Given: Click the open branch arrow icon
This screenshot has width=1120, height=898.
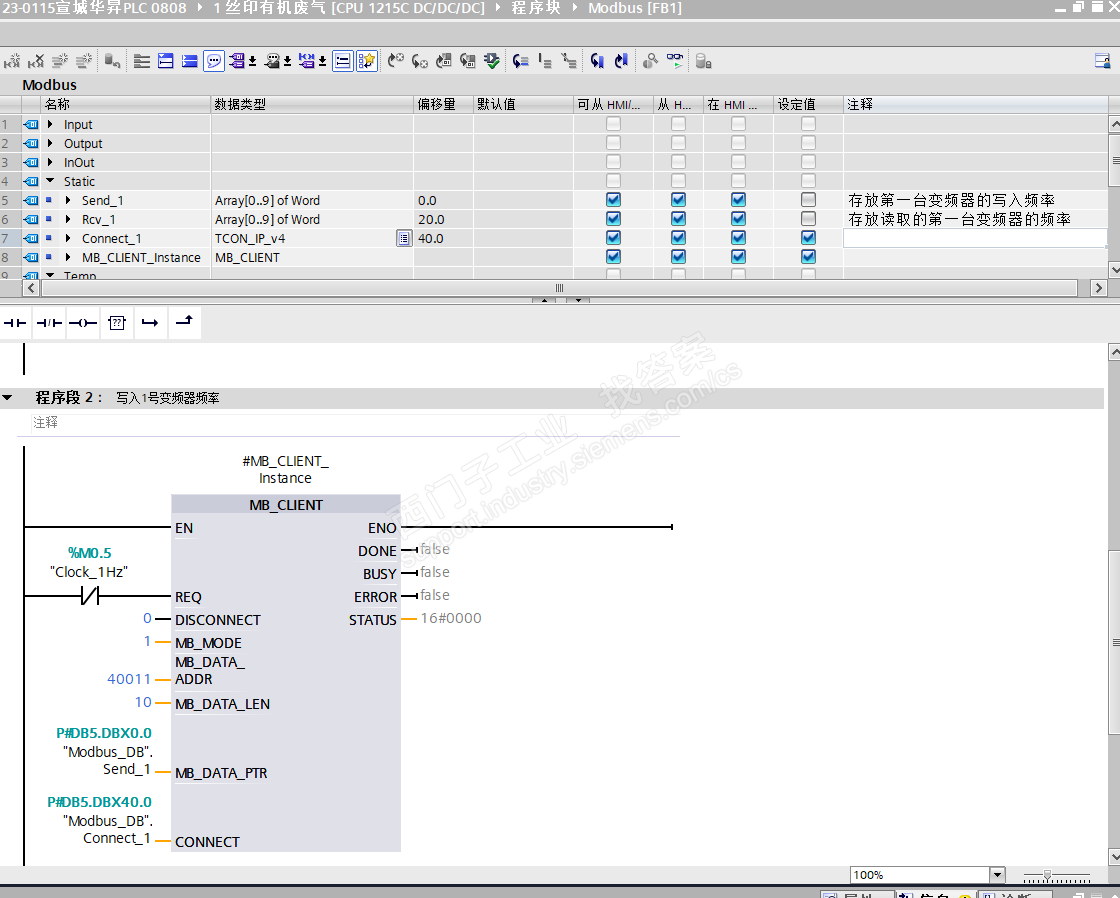Looking at the screenshot, I should tap(150, 323).
